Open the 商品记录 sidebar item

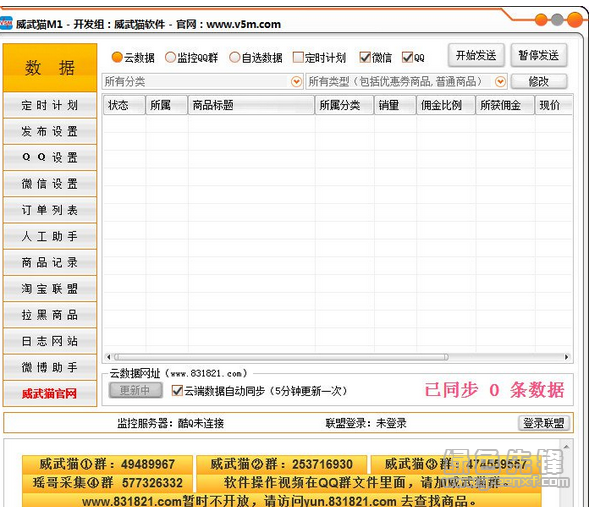50,262
